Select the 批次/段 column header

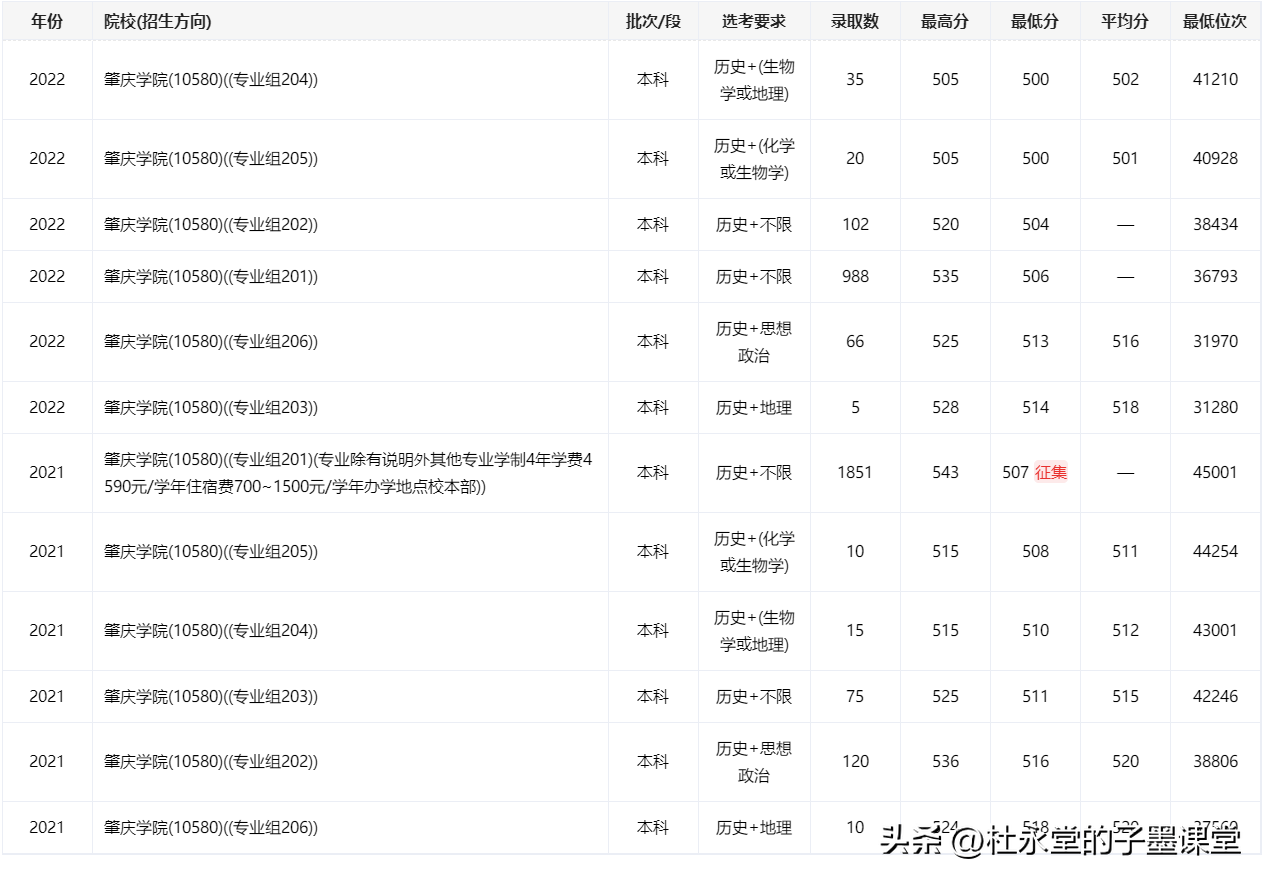tap(653, 21)
